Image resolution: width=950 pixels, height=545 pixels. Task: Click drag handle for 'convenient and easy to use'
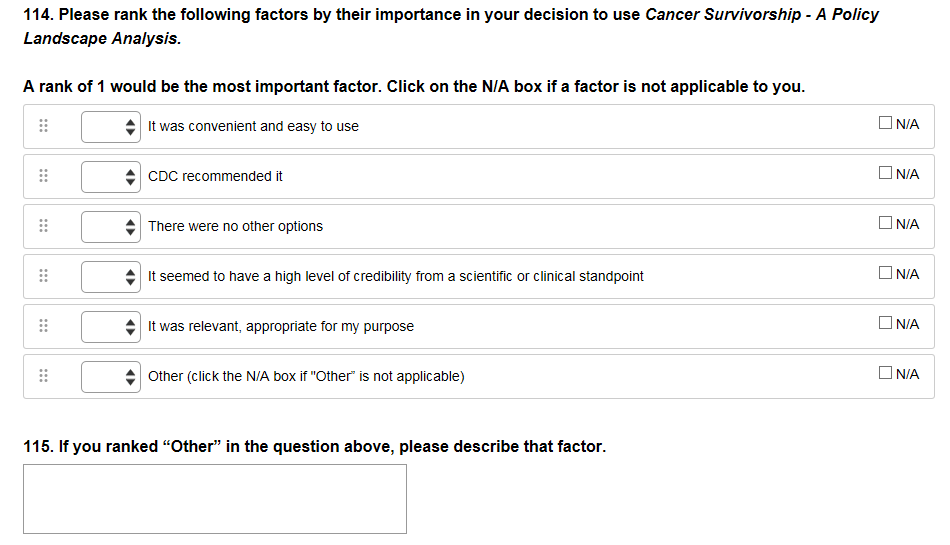pos(44,126)
